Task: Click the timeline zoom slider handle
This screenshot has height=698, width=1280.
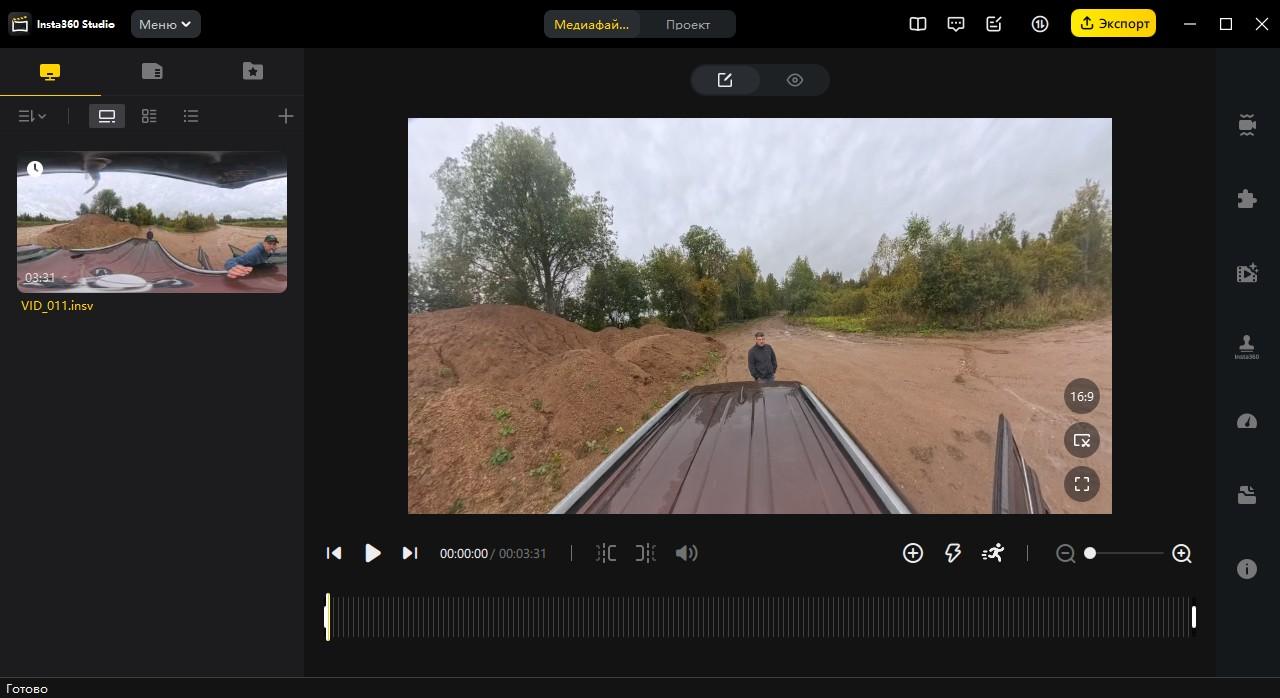Action: 1090,553
